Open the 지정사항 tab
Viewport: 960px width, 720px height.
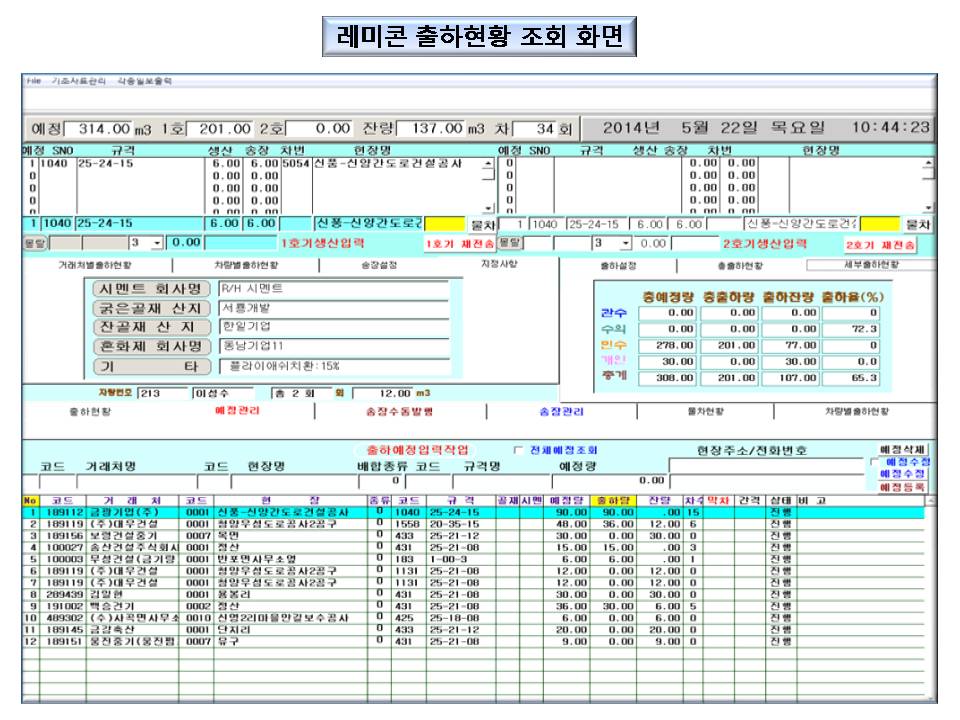[x=499, y=264]
